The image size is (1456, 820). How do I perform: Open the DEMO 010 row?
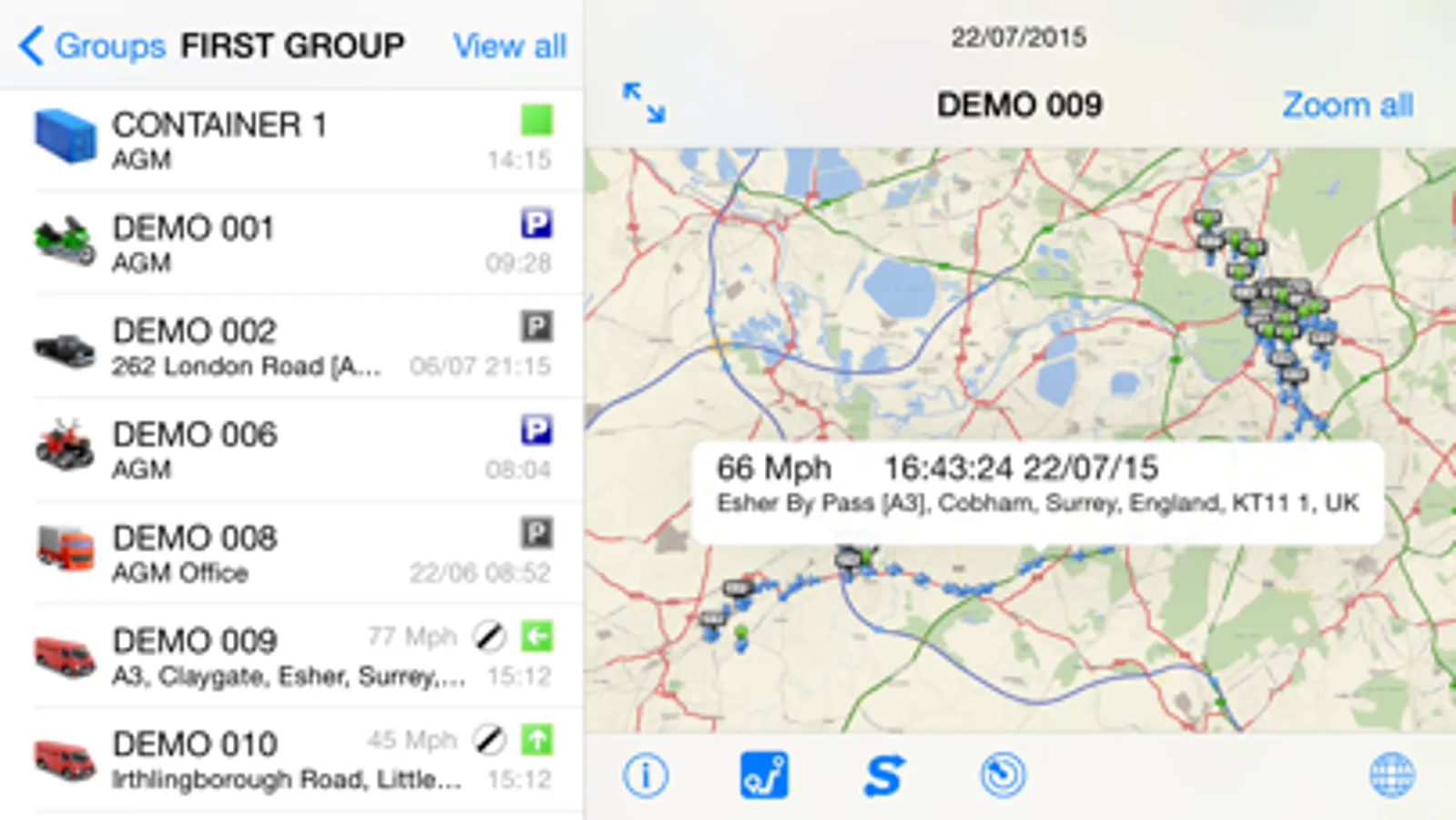291,759
